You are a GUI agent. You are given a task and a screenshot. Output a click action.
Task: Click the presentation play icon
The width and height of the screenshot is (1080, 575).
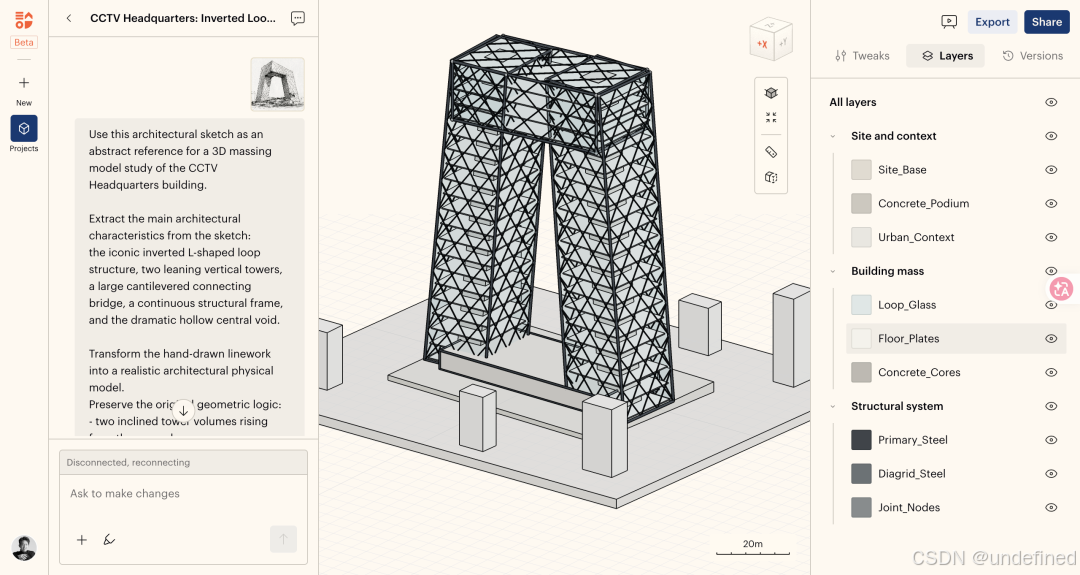949,22
